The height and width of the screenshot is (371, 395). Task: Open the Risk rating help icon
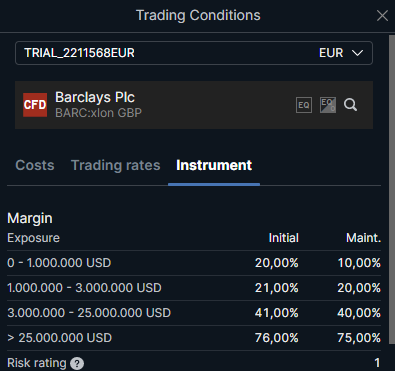[77, 363]
